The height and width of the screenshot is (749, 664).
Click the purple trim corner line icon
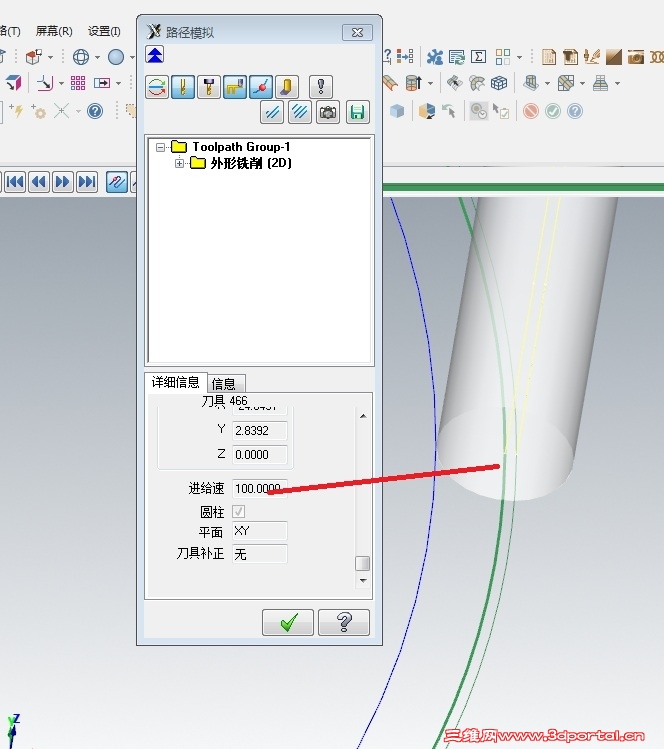pyautogui.click(x=44, y=83)
